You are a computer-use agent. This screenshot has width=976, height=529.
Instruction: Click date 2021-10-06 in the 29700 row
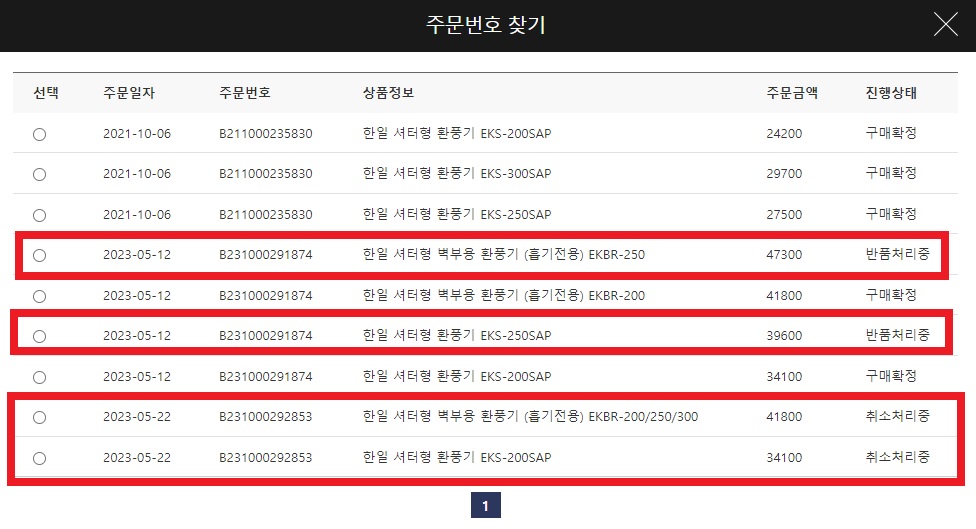(x=137, y=174)
